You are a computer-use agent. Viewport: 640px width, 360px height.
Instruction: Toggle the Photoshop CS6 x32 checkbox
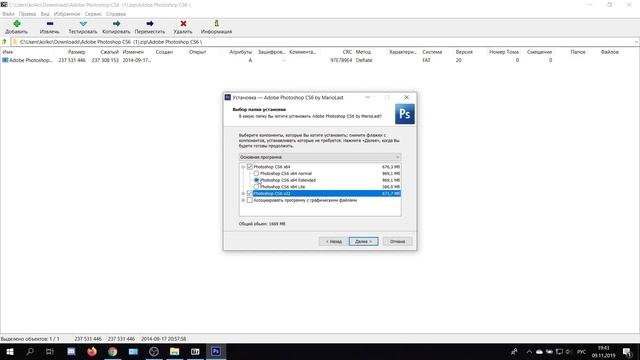coord(250,193)
